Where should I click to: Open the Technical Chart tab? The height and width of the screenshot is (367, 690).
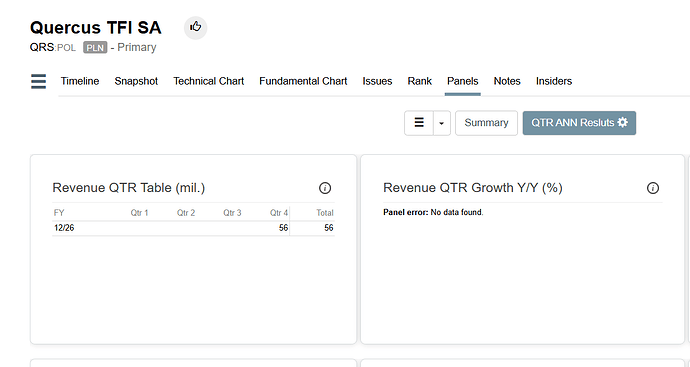click(x=209, y=81)
